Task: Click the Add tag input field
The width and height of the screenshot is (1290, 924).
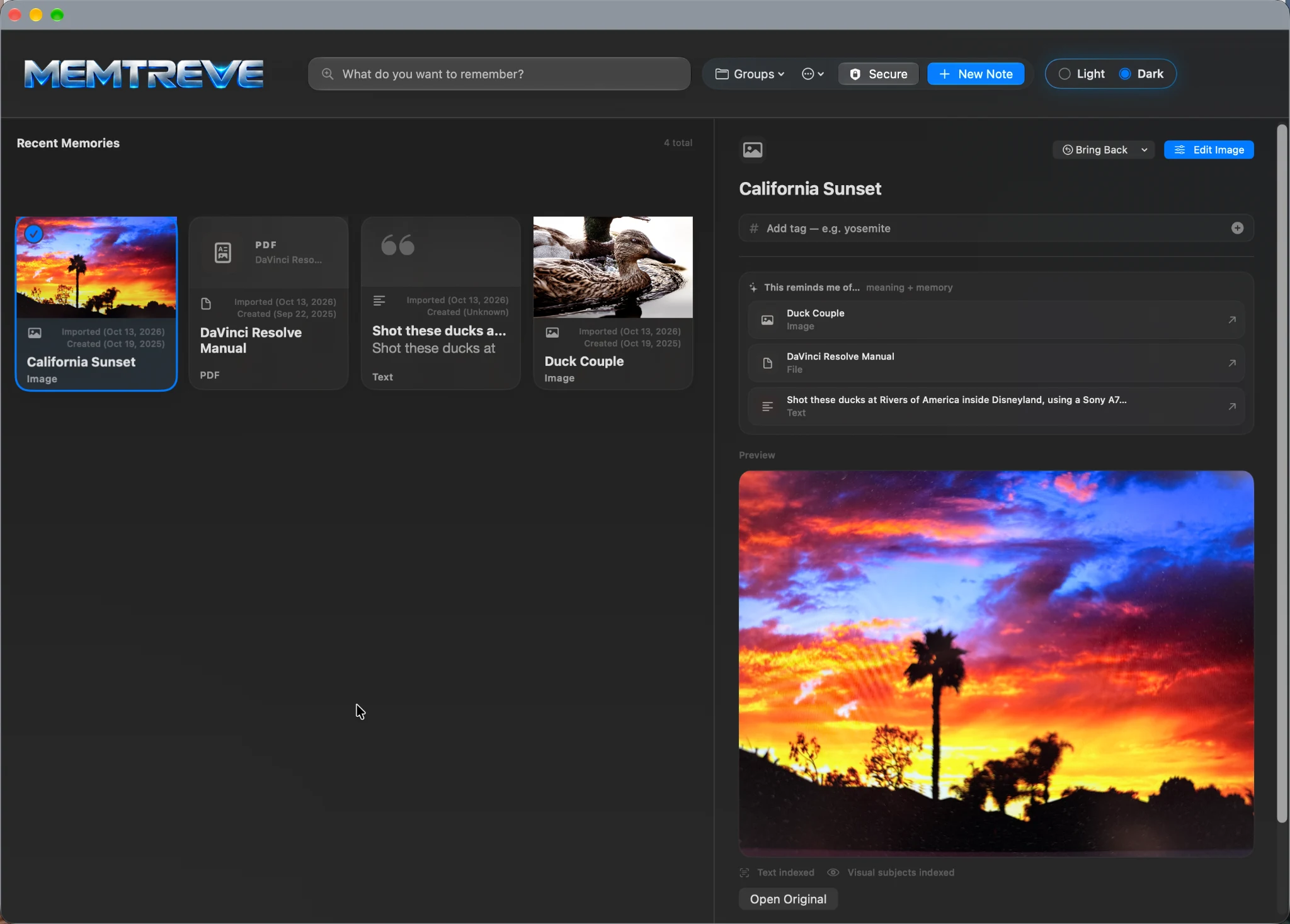Action: [996, 228]
